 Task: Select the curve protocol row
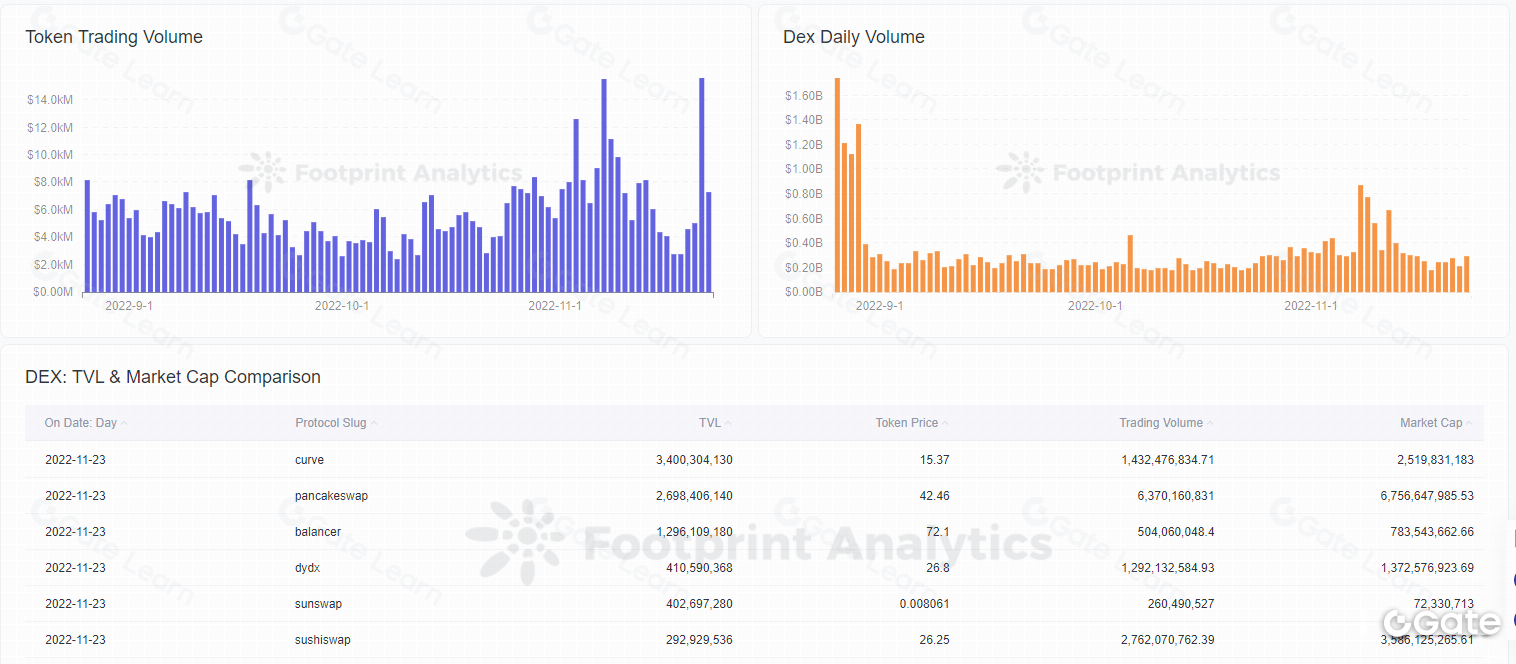[x=309, y=460]
